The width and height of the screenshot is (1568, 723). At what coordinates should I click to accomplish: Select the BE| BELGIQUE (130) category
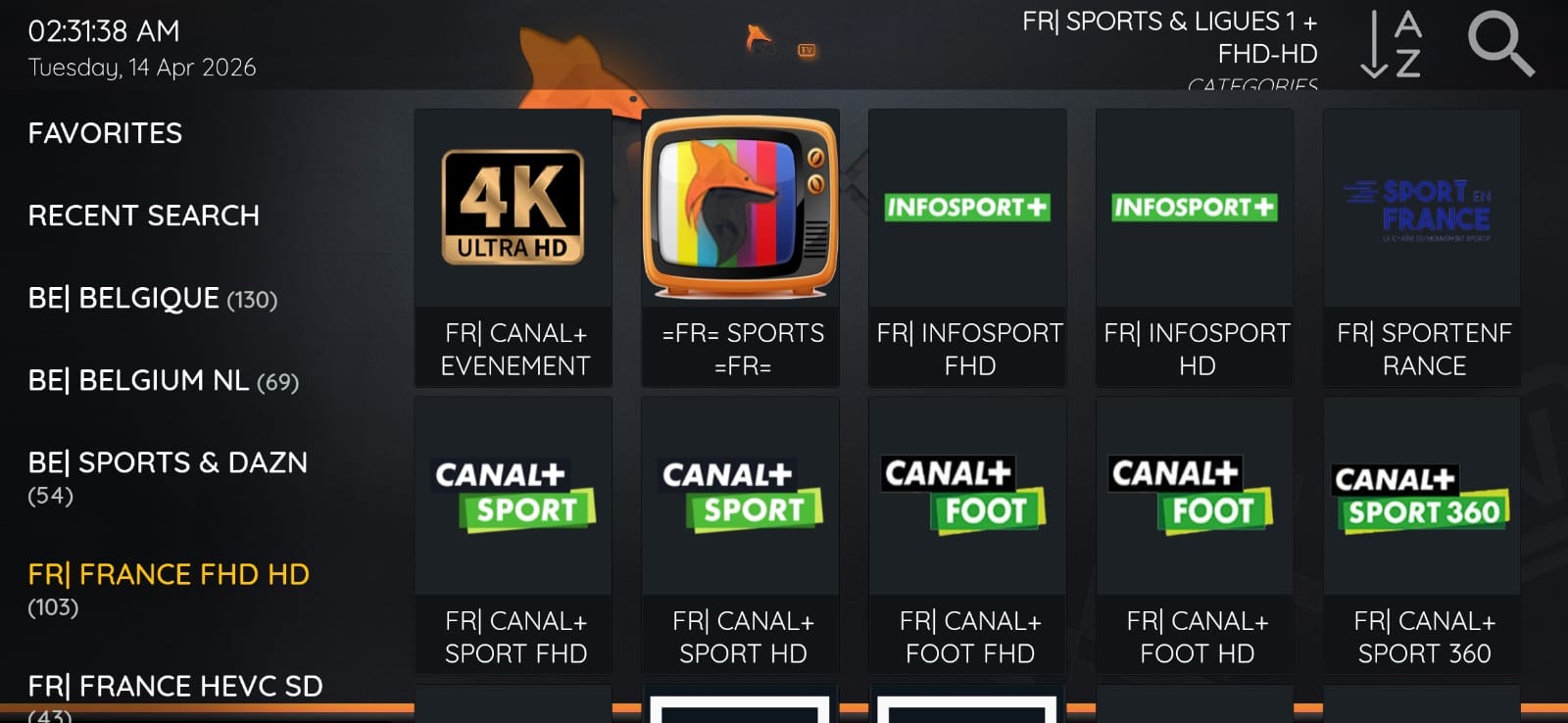tap(153, 298)
